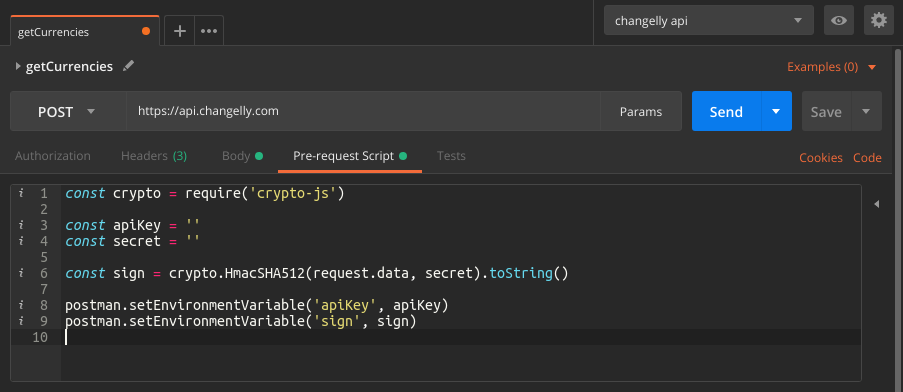Click the environment quick look eye icon

pyautogui.click(x=838, y=21)
